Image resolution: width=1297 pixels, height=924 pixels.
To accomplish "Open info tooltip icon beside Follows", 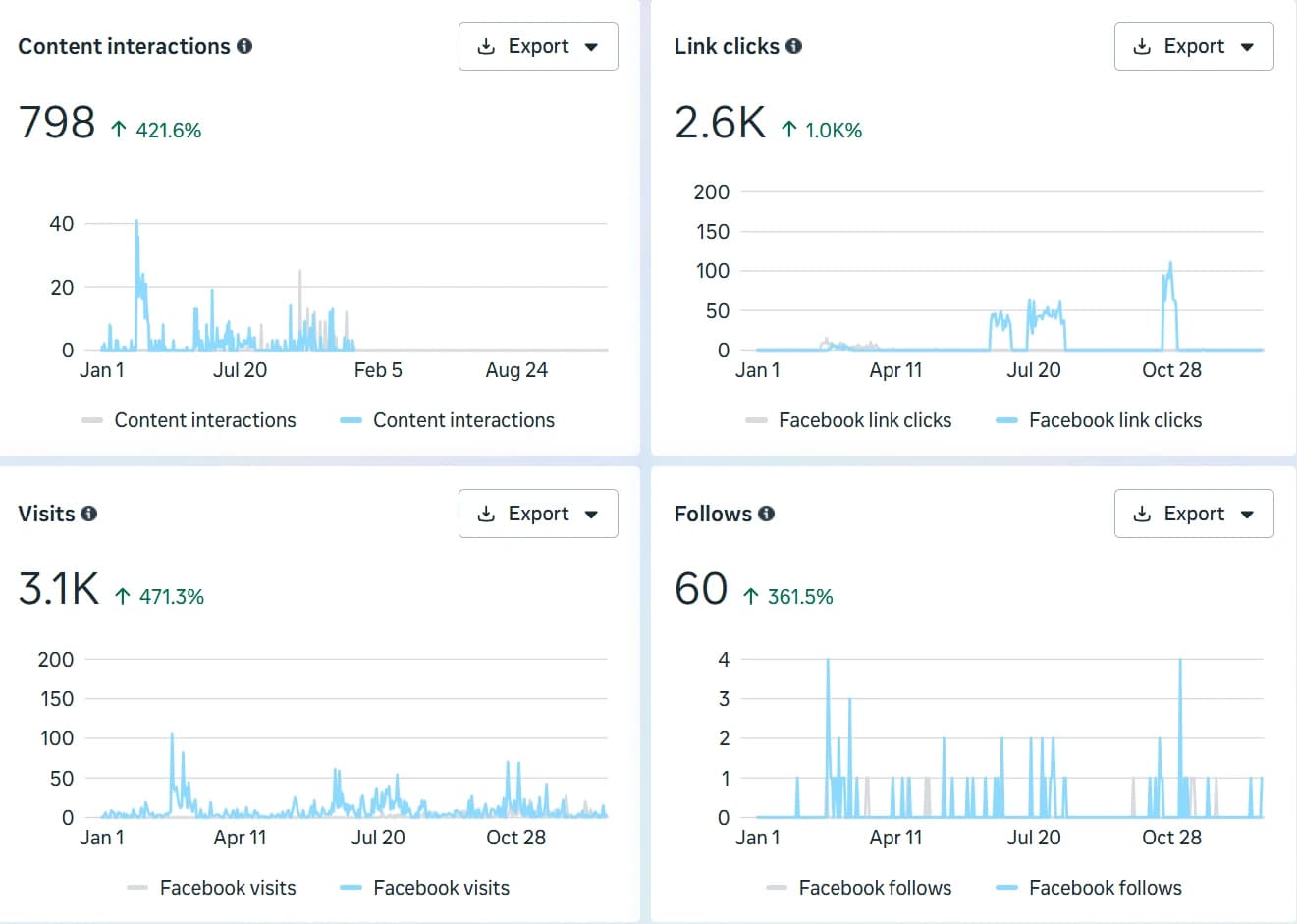I will pyautogui.click(x=767, y=514).
